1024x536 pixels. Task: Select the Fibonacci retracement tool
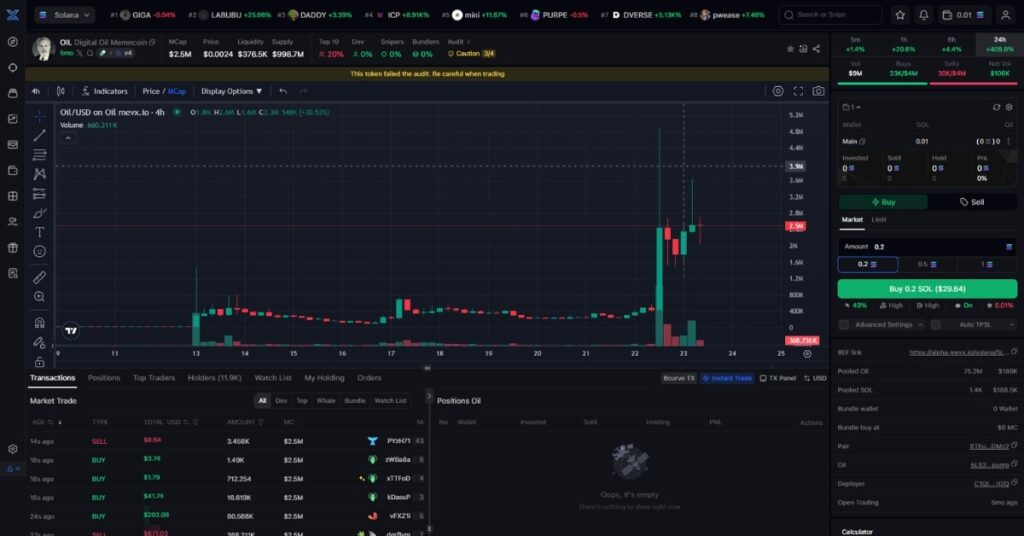(x=40, y=155)
